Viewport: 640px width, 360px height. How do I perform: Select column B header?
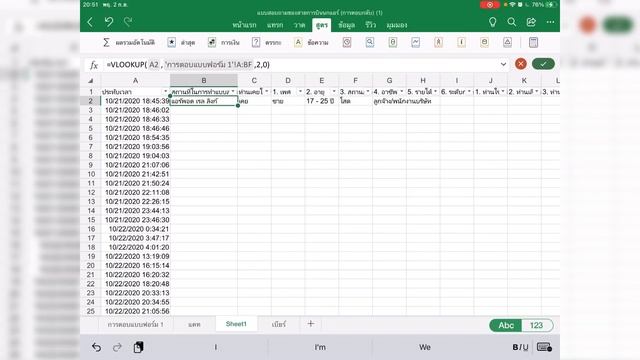point(204,80)
